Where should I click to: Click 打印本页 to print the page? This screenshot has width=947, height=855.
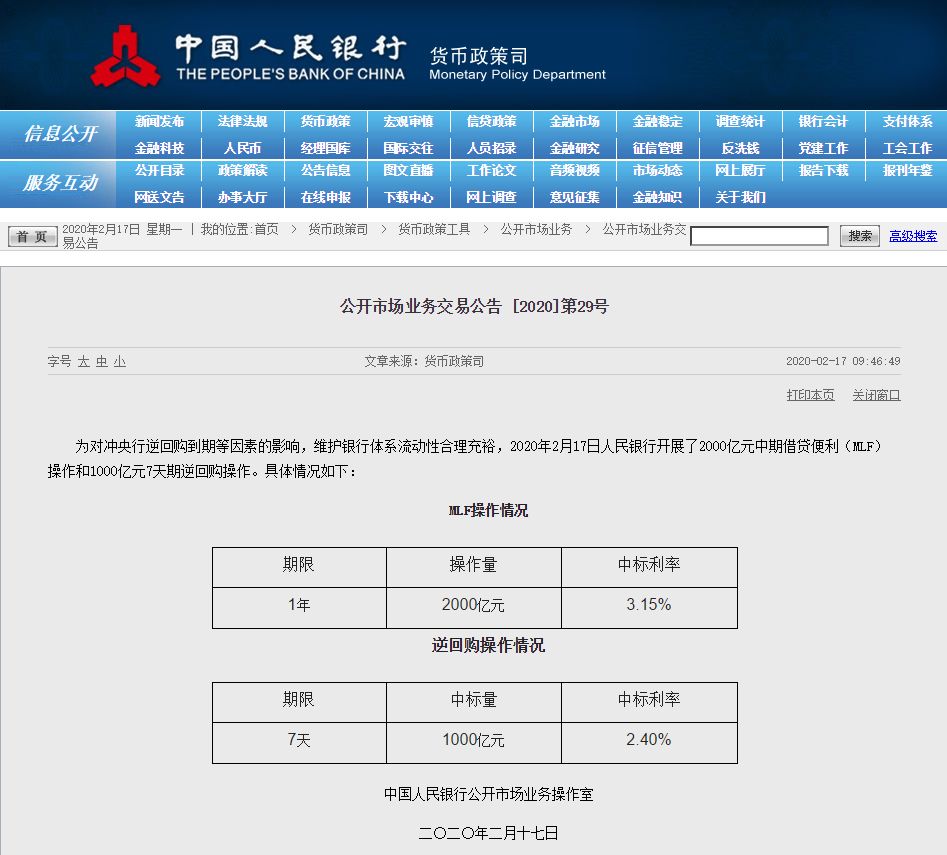click(x=810, y=394)
